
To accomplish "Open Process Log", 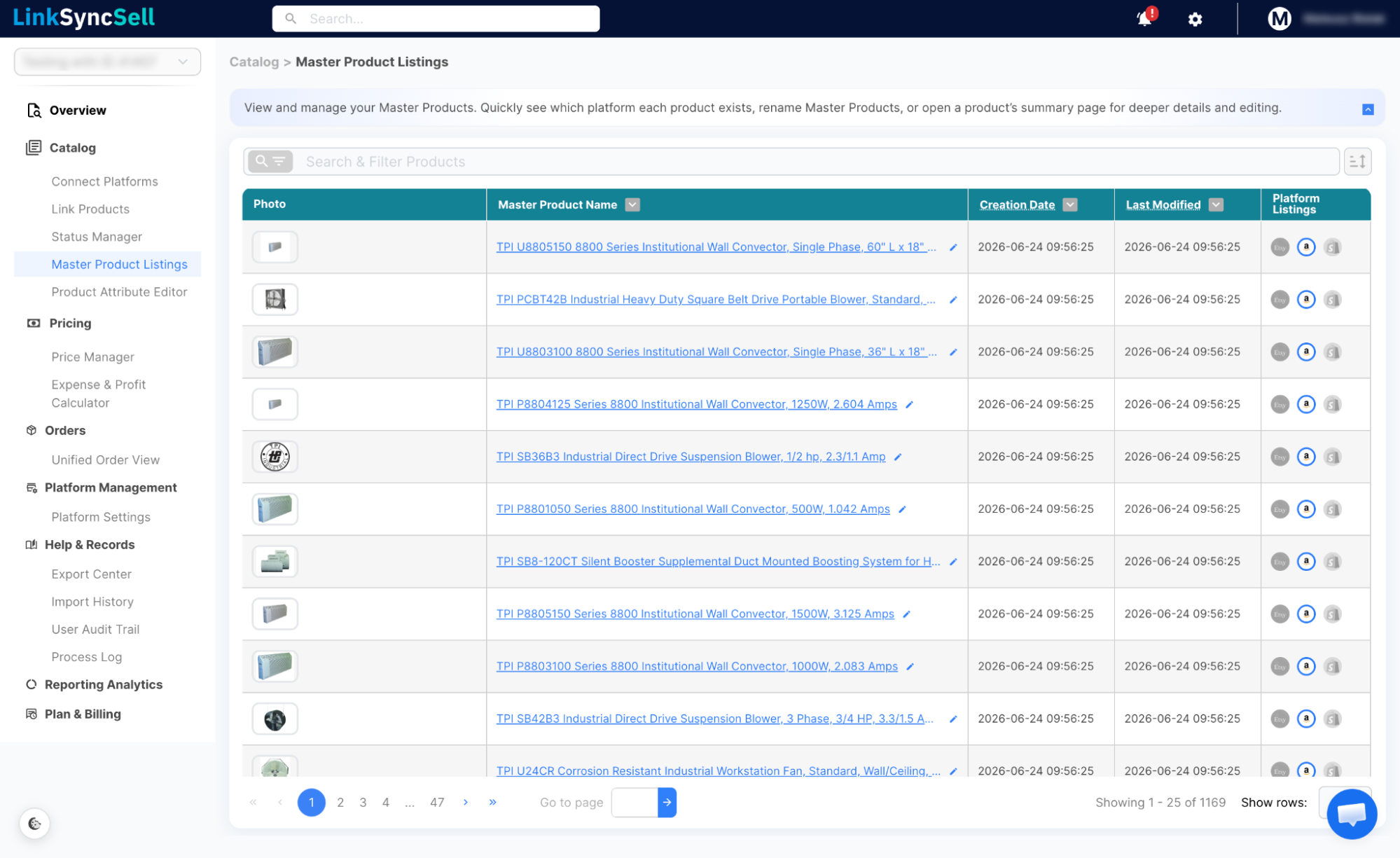I will tap(86, 657).
